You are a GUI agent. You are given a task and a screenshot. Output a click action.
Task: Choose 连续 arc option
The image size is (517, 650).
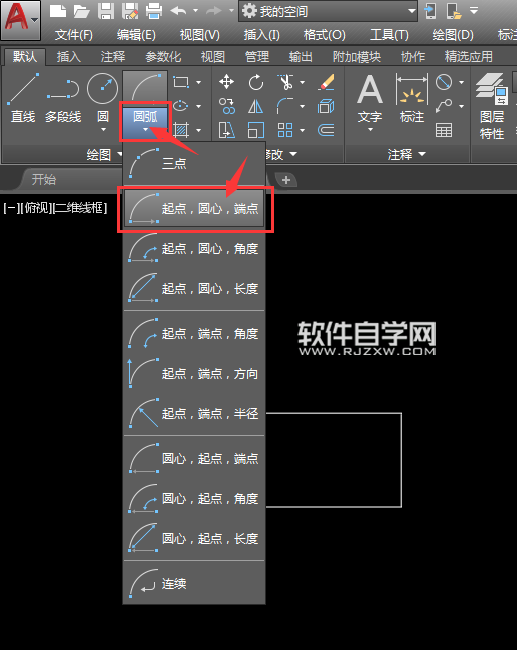coord(194,584)
